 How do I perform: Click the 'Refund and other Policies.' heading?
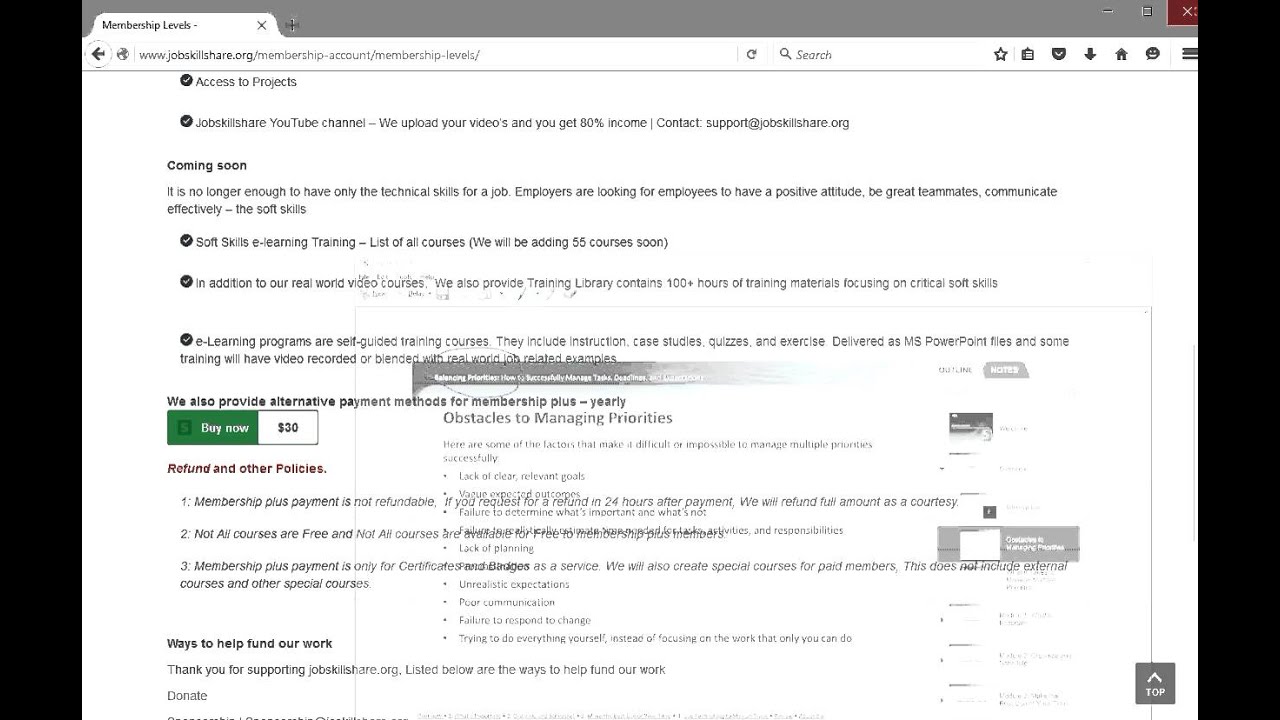coord(247,468)
